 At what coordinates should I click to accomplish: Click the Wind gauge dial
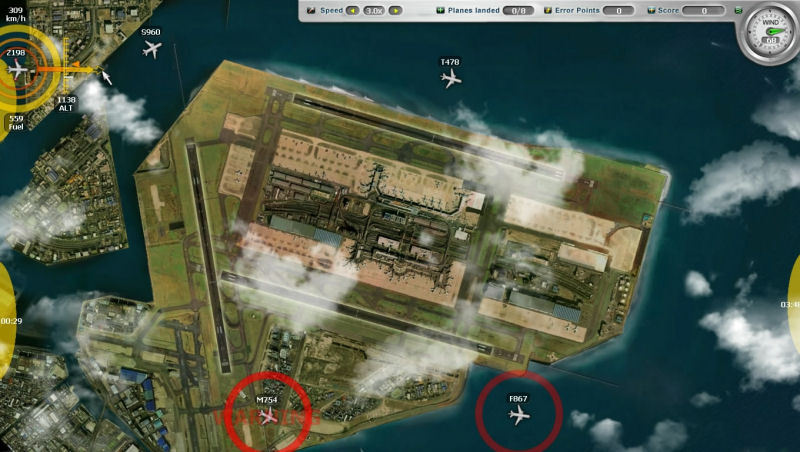point(770,32)
